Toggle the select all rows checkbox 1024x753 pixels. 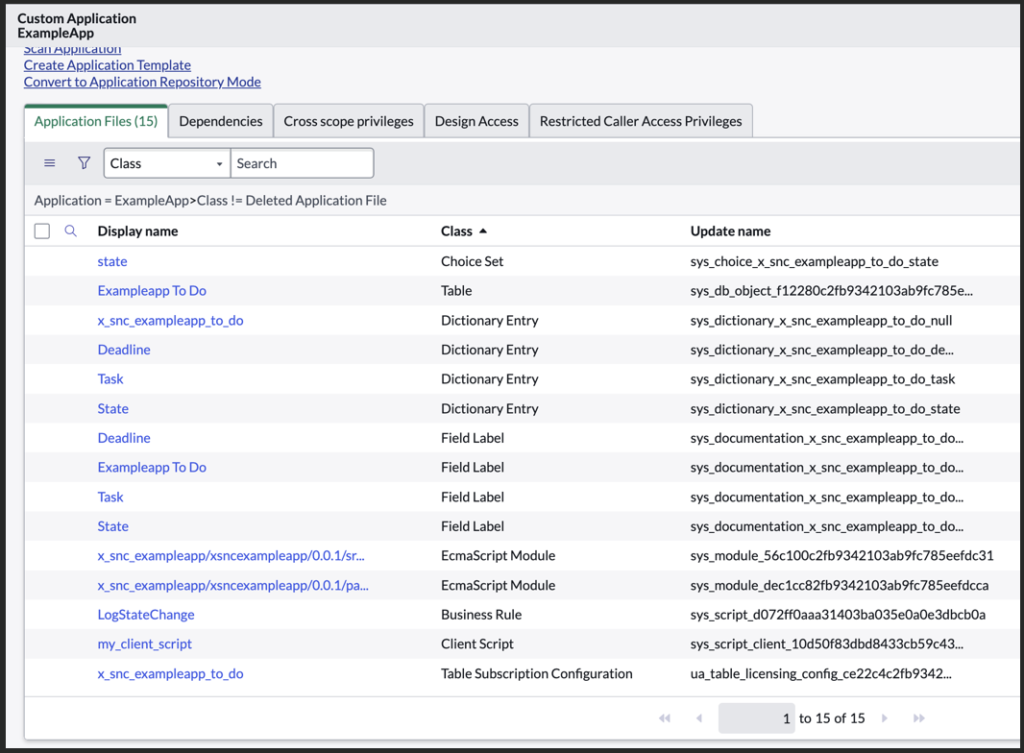[x=42, y=231]
